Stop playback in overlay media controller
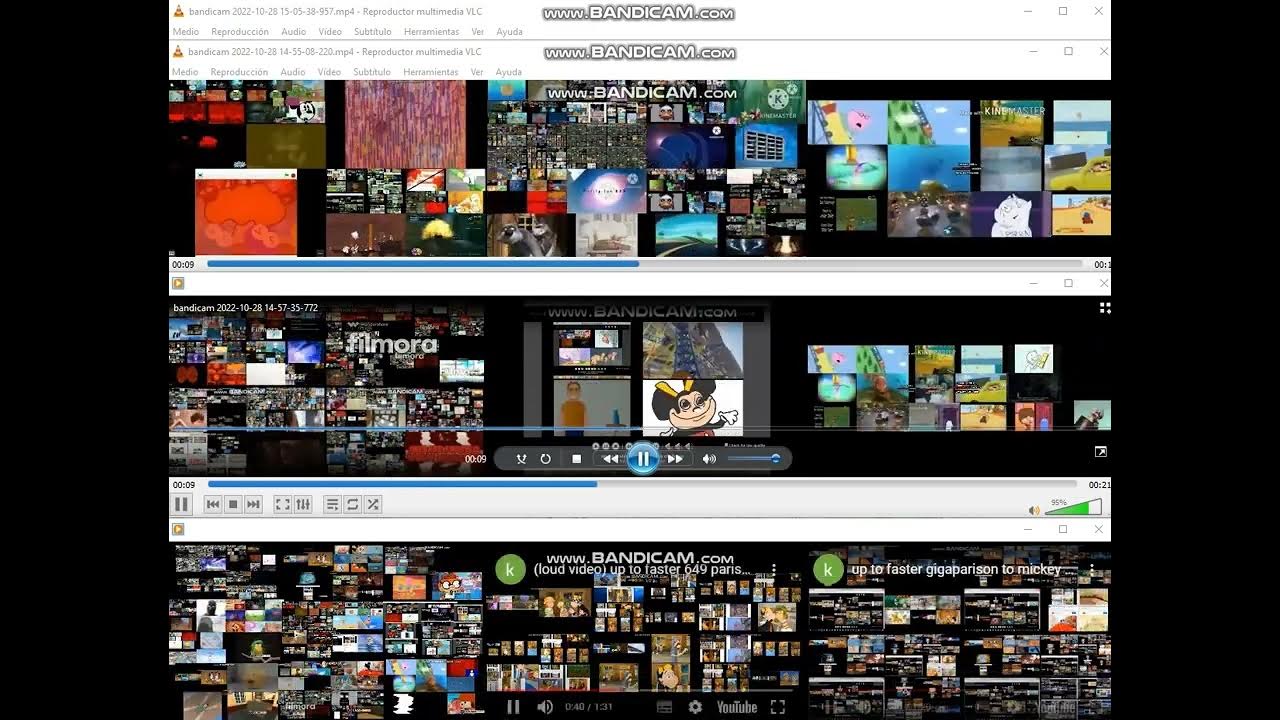 [576, 459]
